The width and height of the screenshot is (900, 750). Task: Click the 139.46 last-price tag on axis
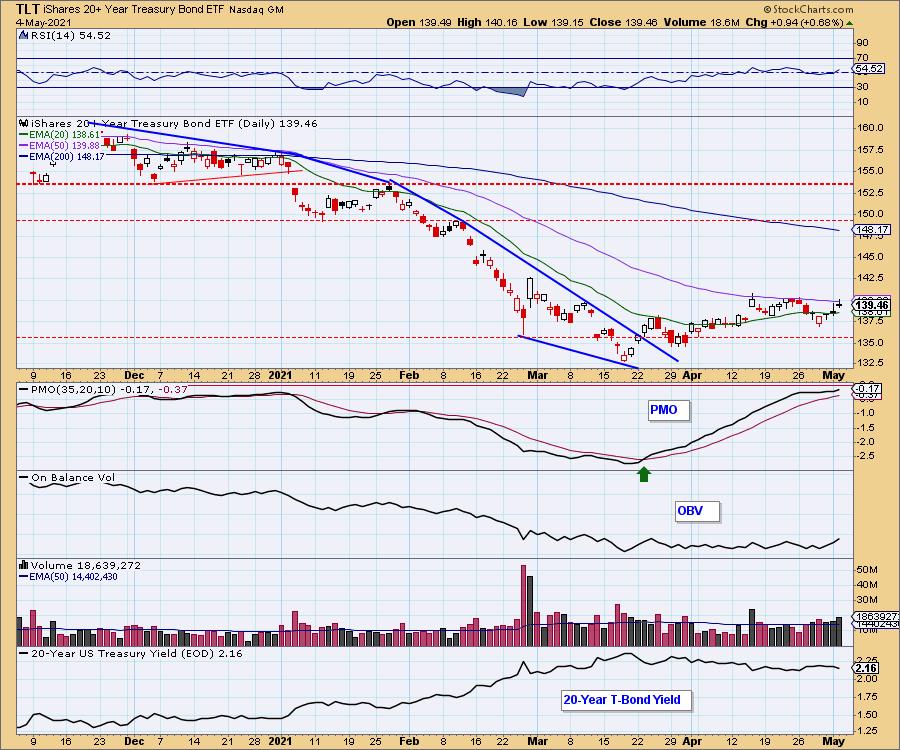872,305
